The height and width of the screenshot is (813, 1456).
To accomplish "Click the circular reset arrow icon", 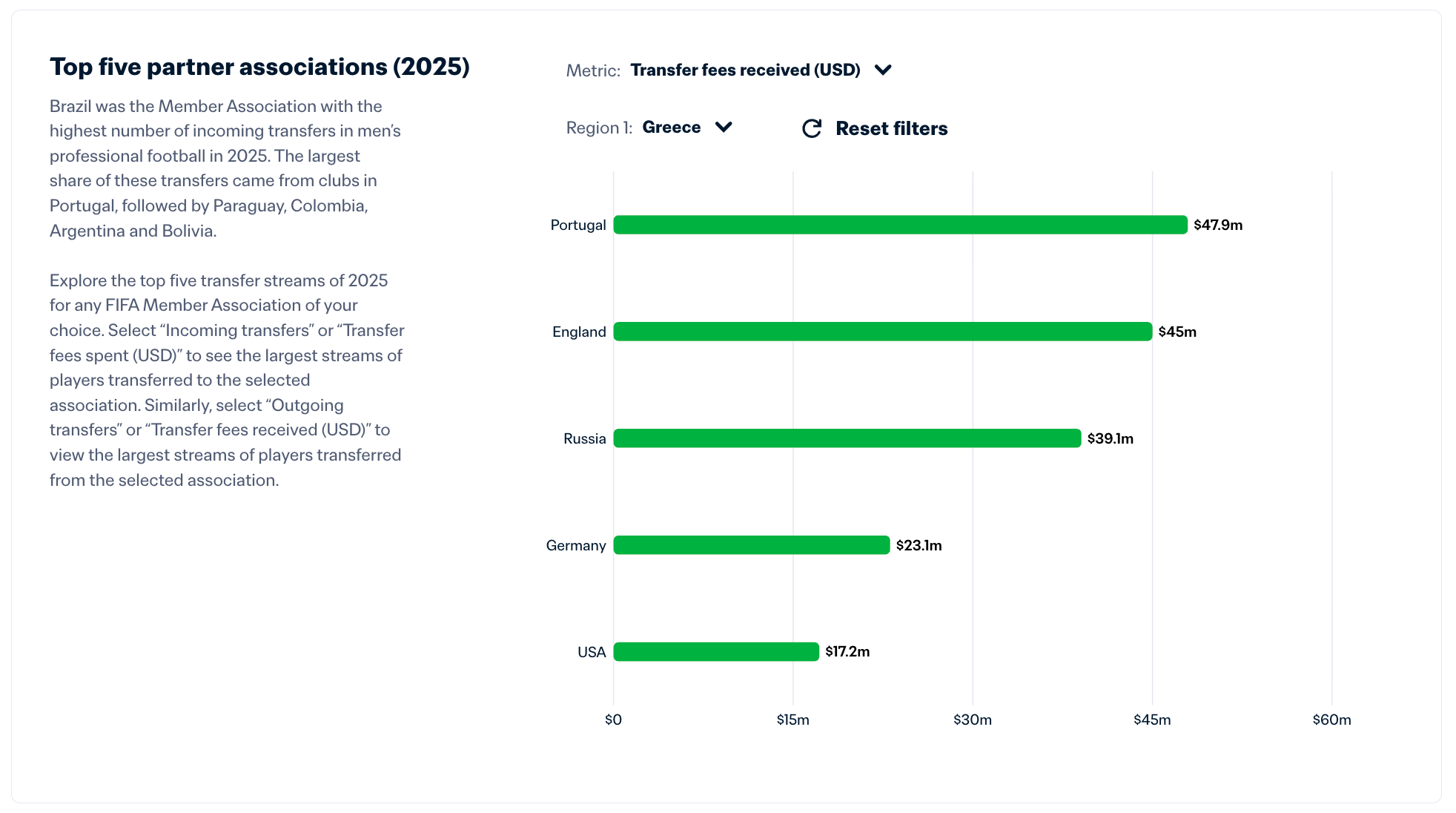I will coord(812,128).
